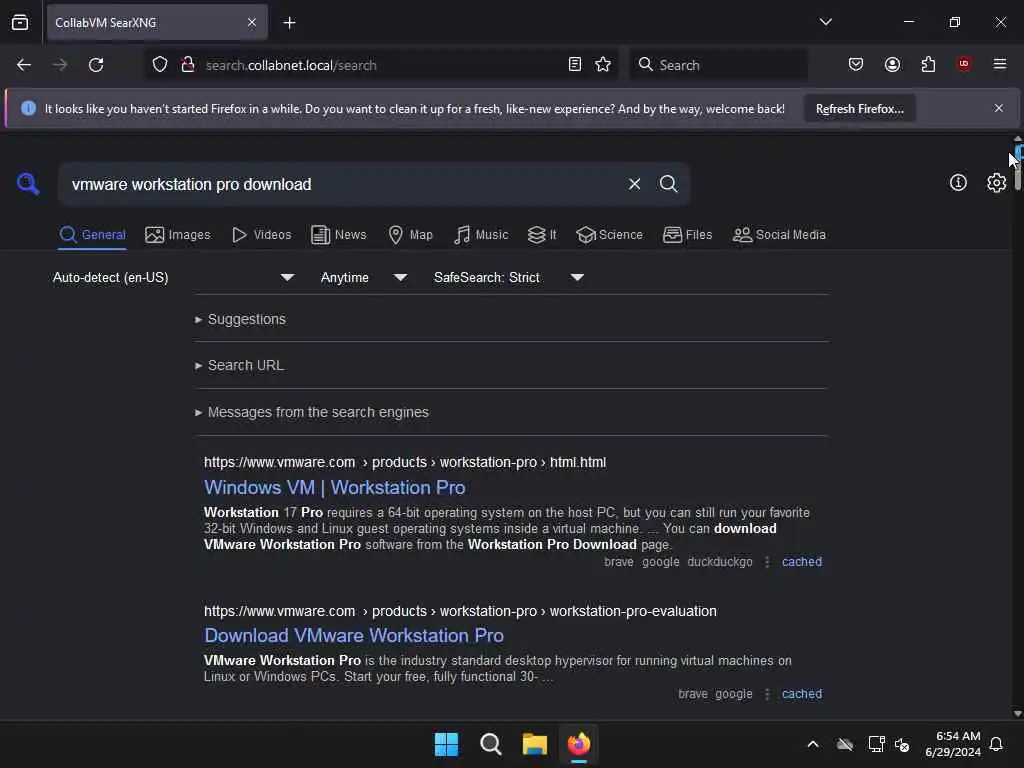This screenshot has height=768, width=1024.
Task: Click the workstation-pro-evaluation result URL
Action: pos(460,611)
